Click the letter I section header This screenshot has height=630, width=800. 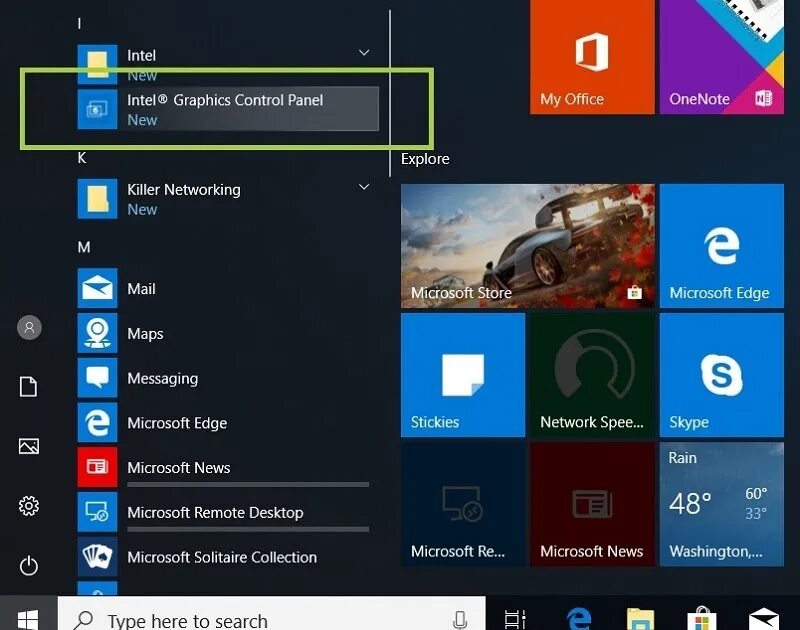tap(79, 23)
